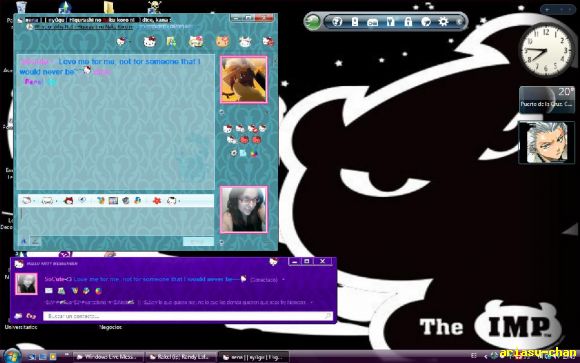Expand the arrow at the end of the personal message

(311, 302)
